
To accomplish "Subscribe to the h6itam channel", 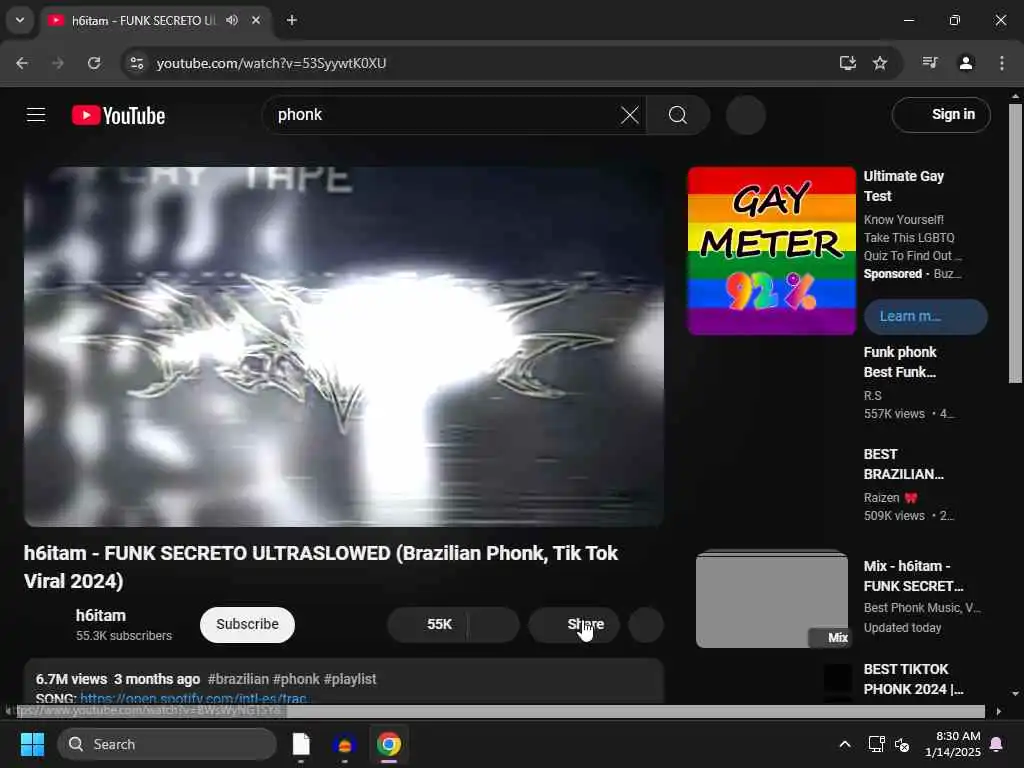I will point(248,624).
